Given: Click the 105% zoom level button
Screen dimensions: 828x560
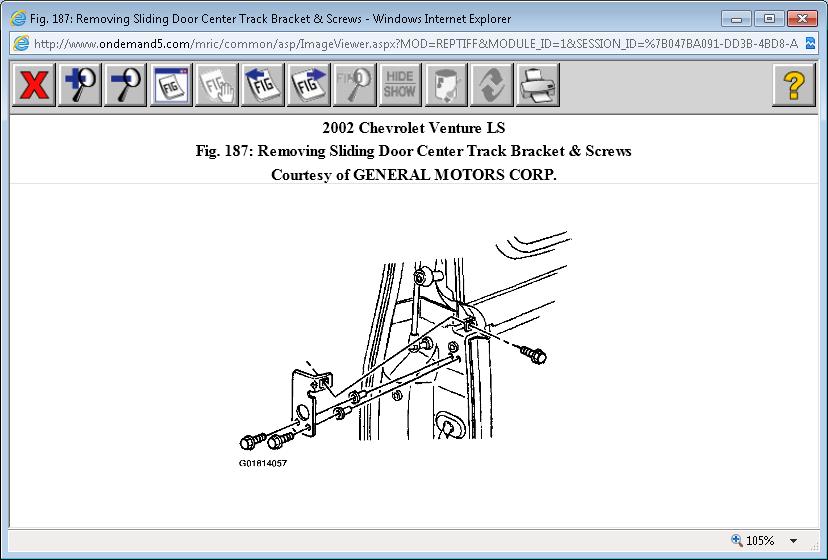Looking at the screenshot, I should pos(753,540).
